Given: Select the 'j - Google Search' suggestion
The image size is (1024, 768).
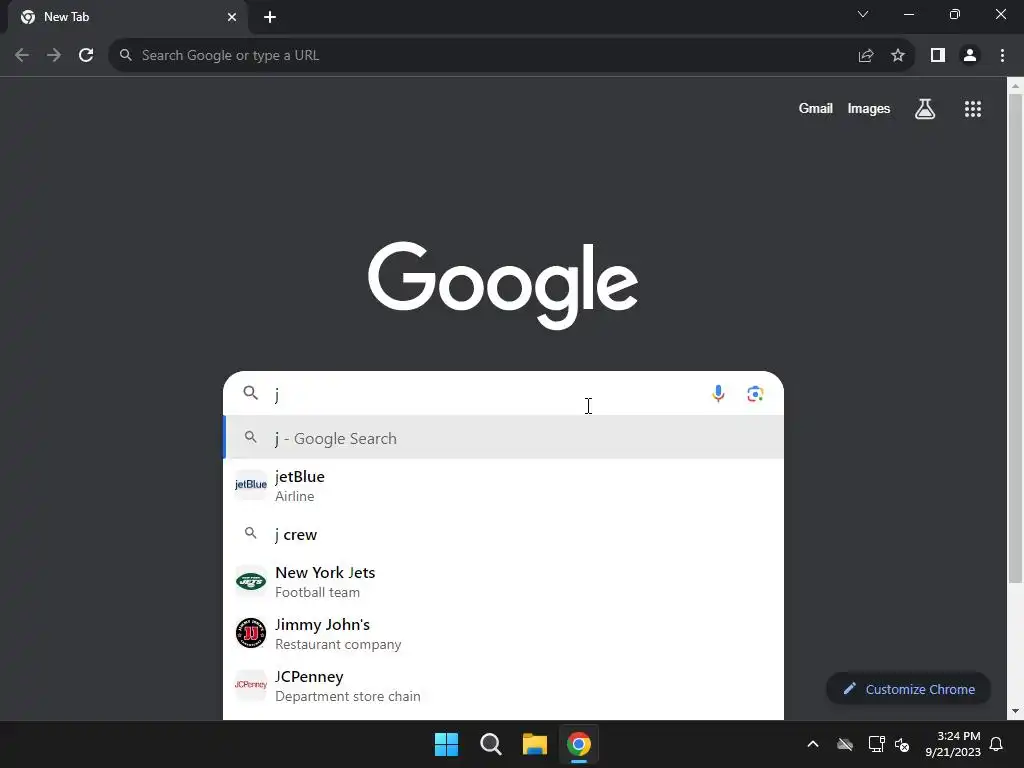Looking at the screenshot, I should click(504, 438).
